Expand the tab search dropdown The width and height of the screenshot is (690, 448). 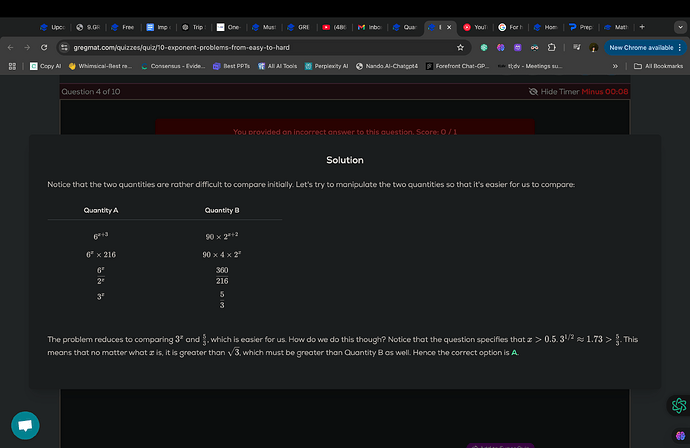click(680, 27)
